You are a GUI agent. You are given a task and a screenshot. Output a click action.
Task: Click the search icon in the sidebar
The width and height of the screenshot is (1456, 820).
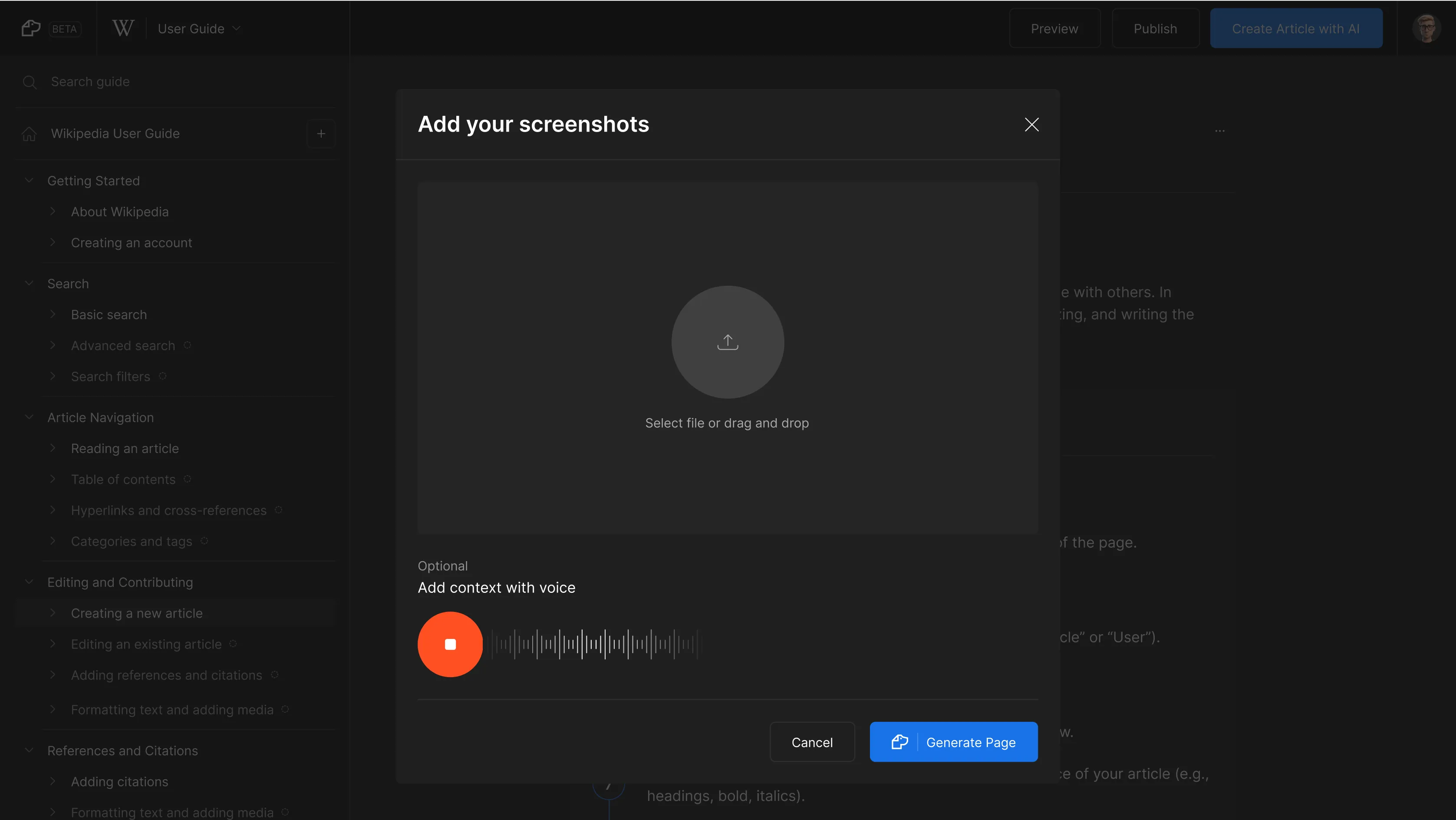coord(30,82)
